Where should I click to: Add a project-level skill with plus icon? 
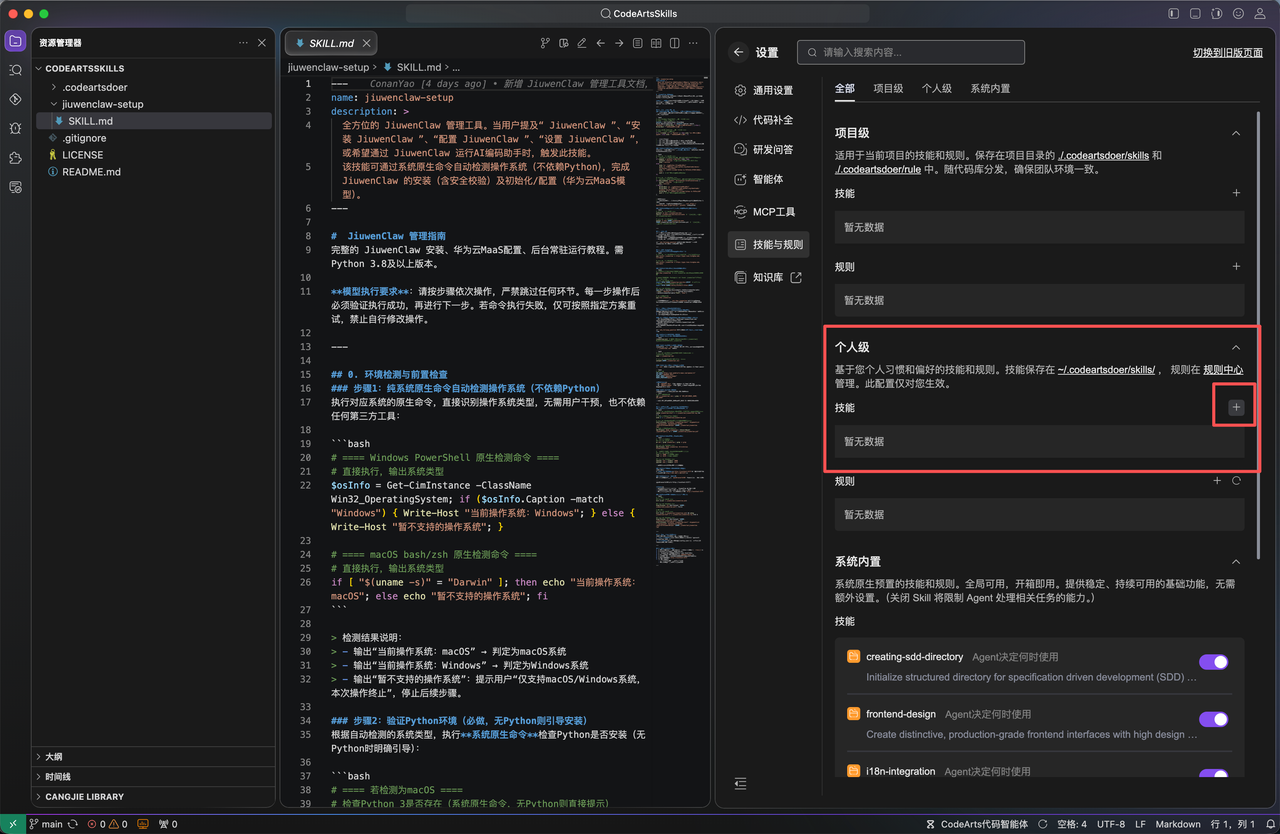(1236, 193)
